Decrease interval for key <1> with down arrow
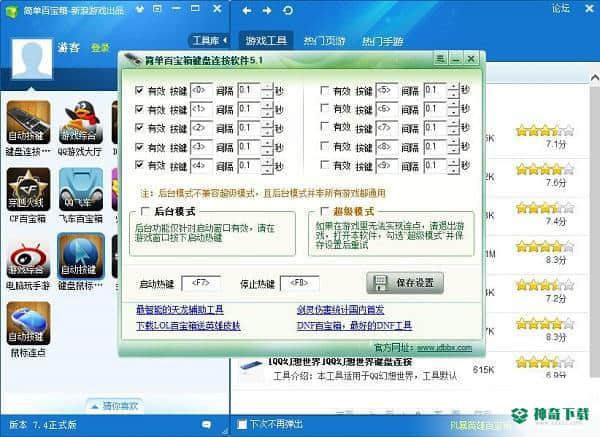 tap(267, 114)
